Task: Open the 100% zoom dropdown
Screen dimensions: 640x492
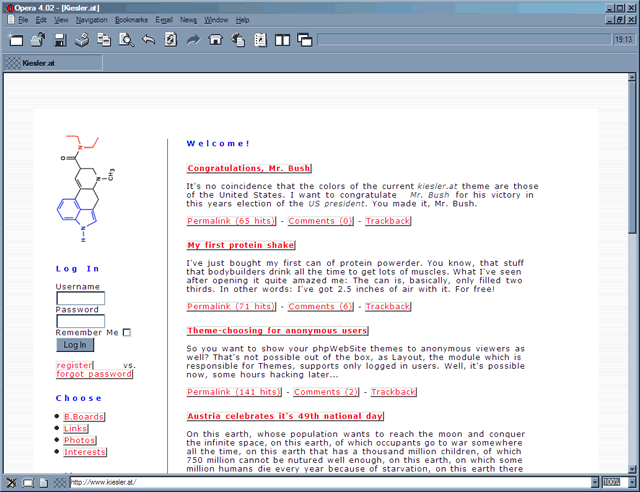Action: pos(632,483)
